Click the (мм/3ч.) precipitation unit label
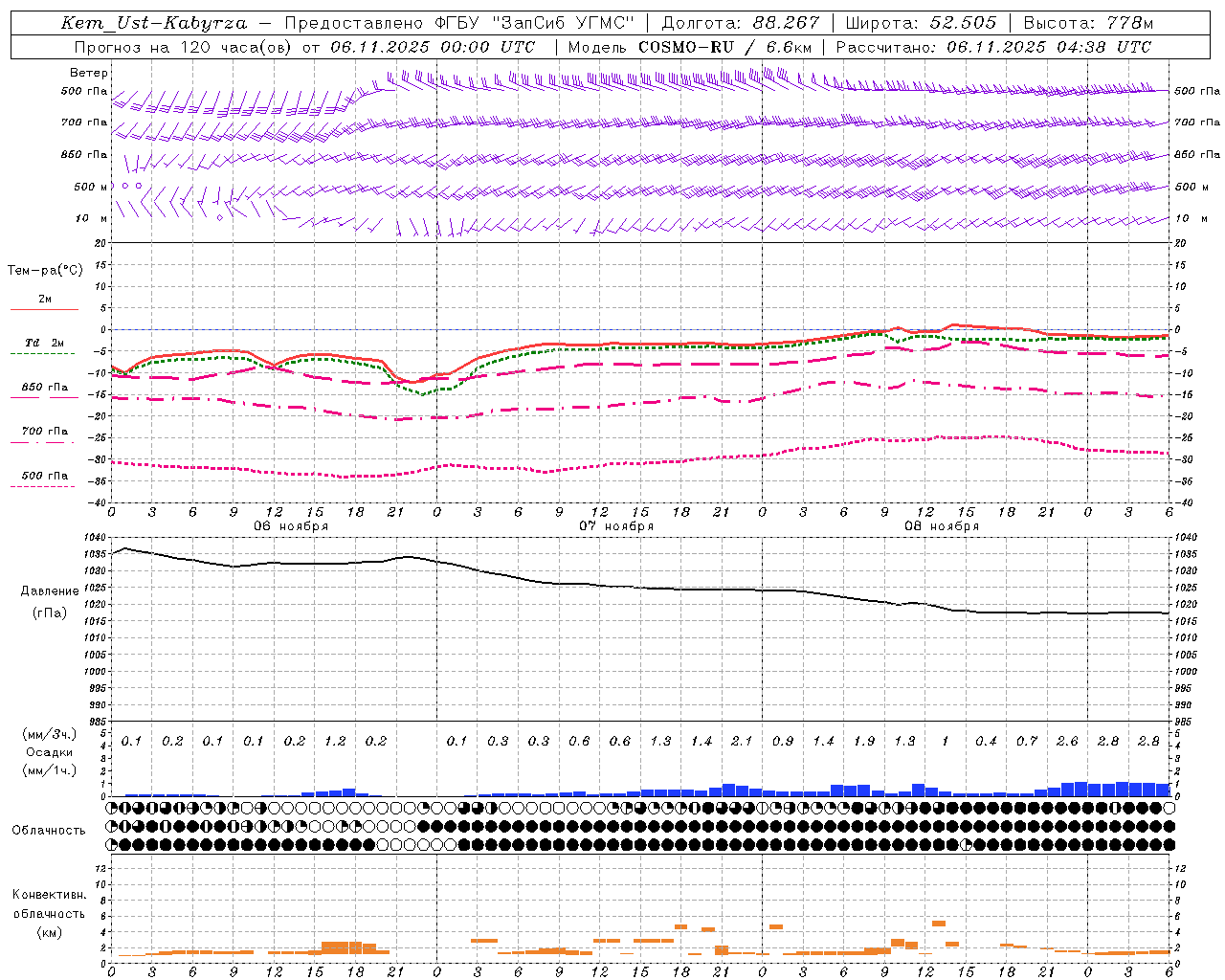 coord(50,734)
